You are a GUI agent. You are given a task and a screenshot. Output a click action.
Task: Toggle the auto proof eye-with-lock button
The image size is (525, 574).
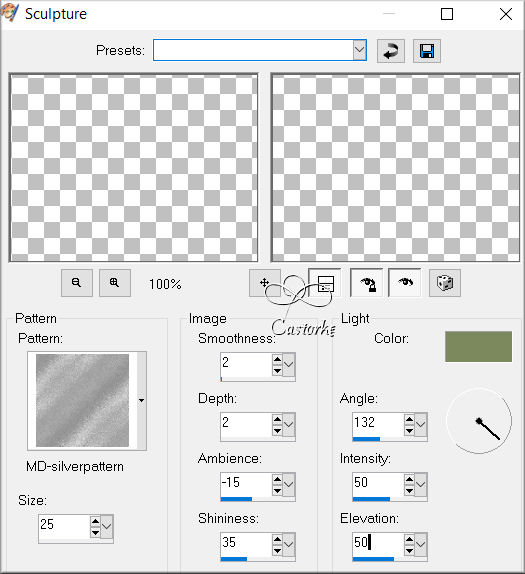pyautogui.click(x=367, y=283)
